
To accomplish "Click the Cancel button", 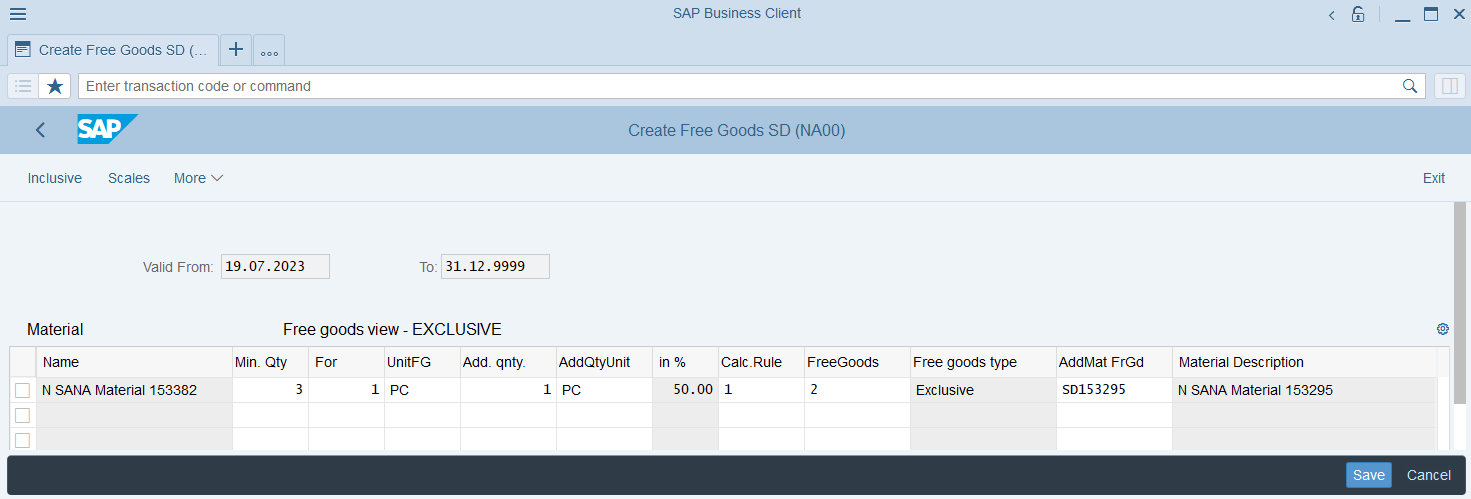I will pos(1429,475).
